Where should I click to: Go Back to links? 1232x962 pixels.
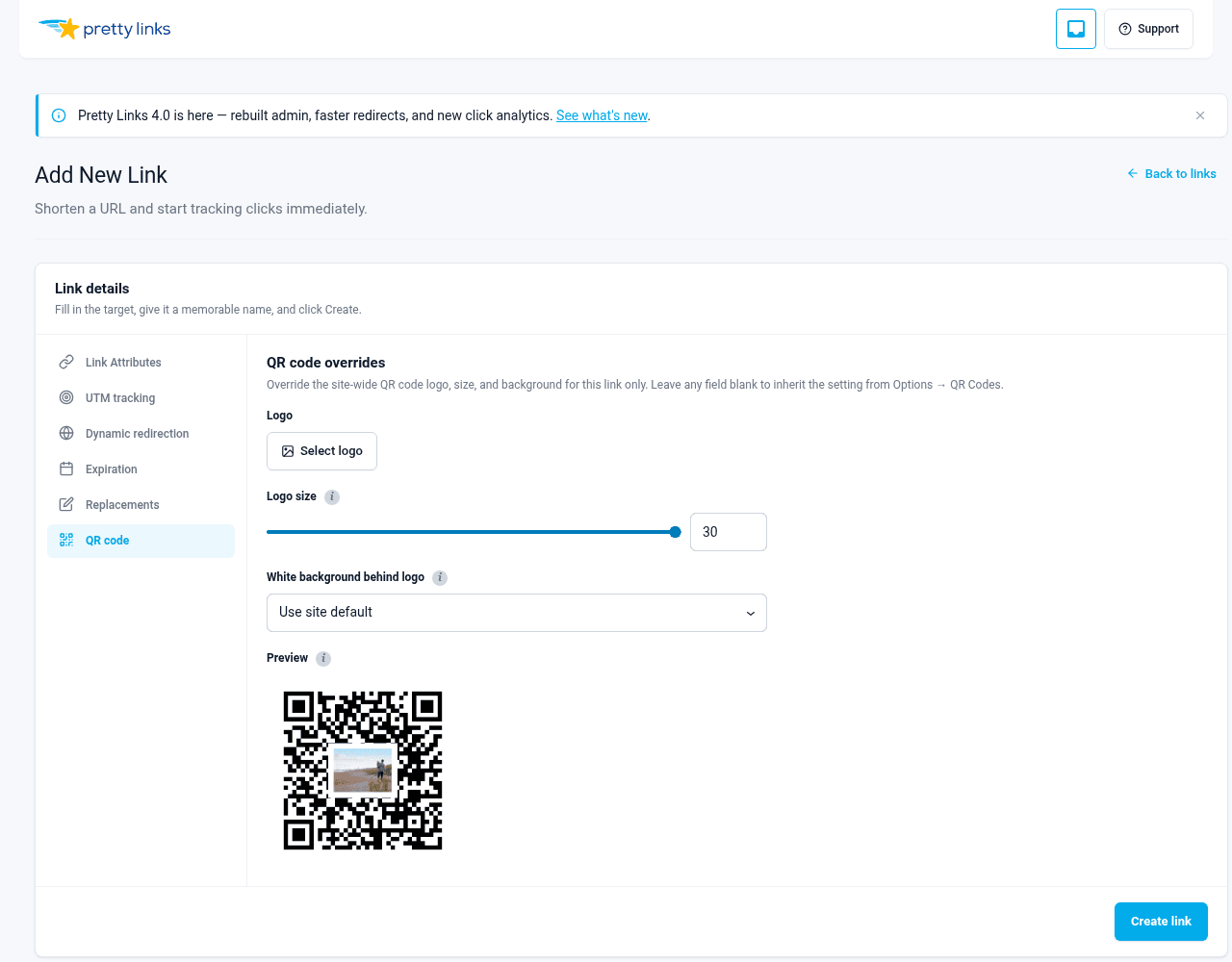[x=1171, y=174]
